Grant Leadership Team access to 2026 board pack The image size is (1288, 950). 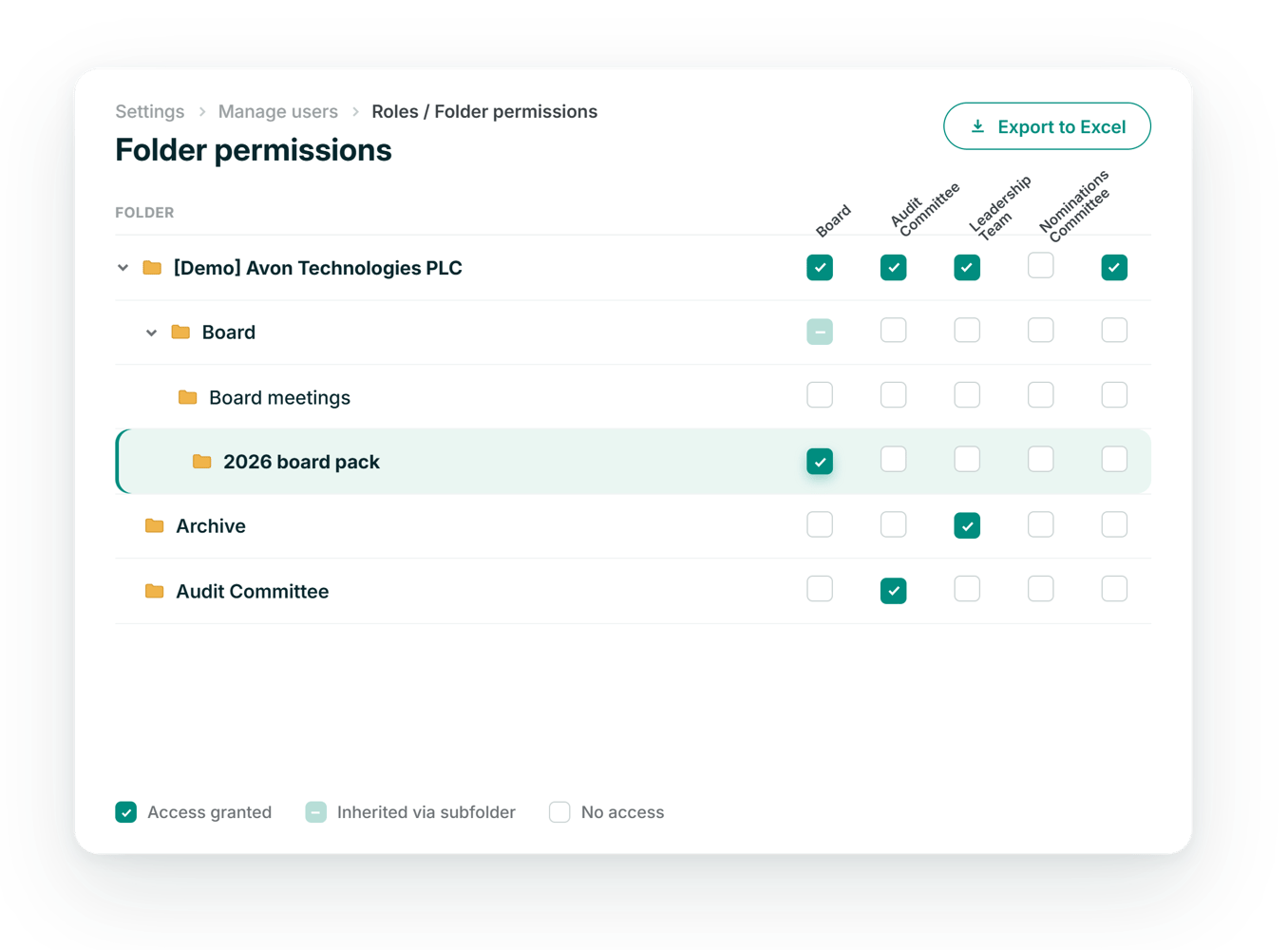[x=967, y=459]
